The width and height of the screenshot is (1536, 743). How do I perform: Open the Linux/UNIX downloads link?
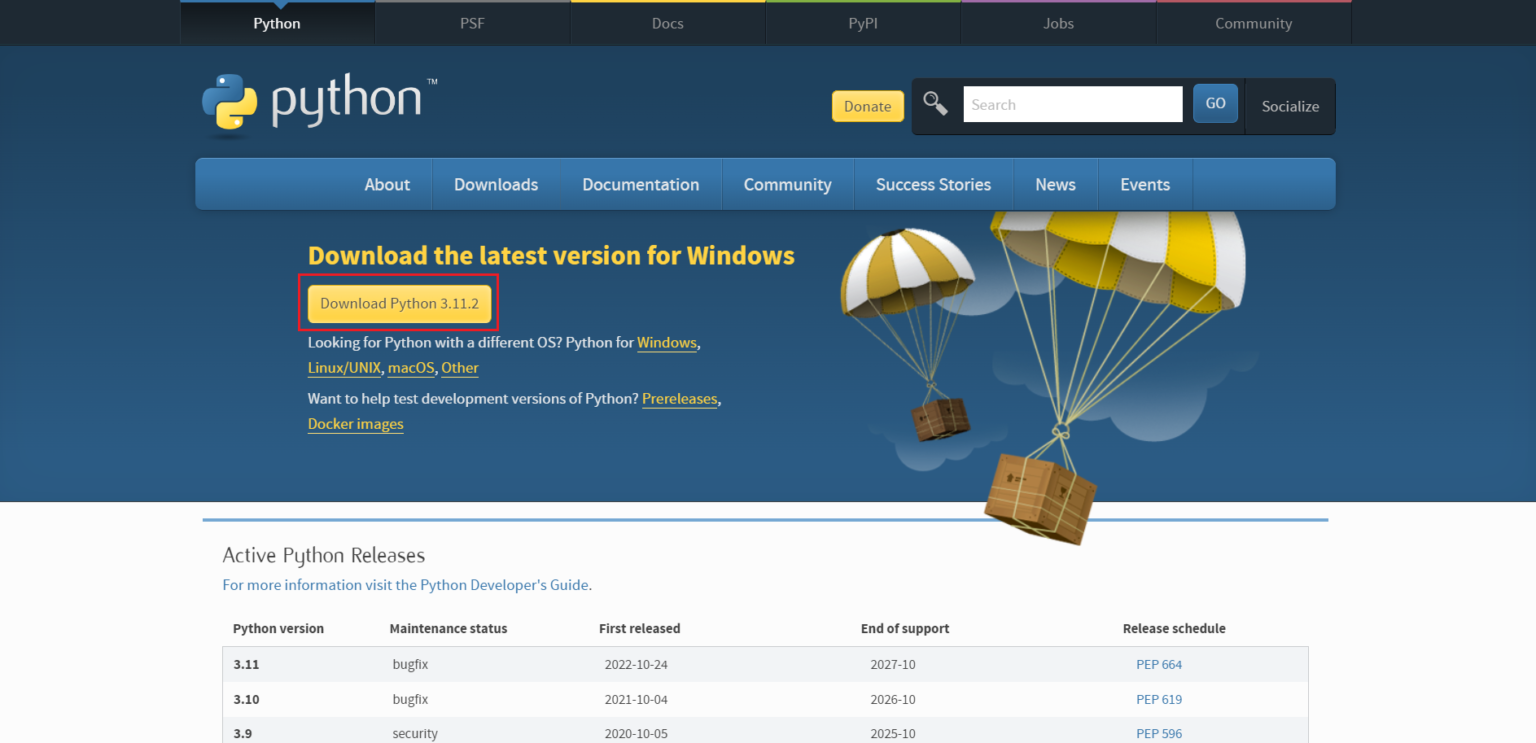click(x=344, y=368)
